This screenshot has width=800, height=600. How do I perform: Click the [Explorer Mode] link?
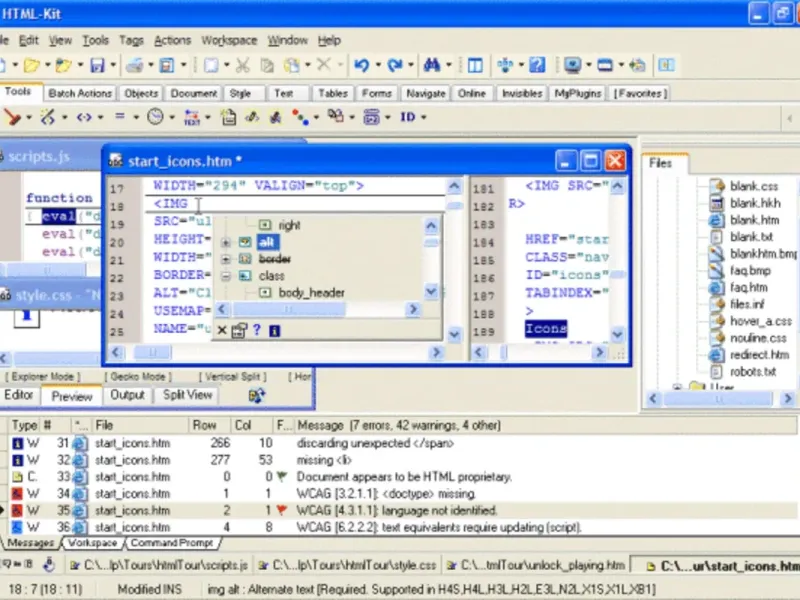pyautogui.click(x=43, y=377)
